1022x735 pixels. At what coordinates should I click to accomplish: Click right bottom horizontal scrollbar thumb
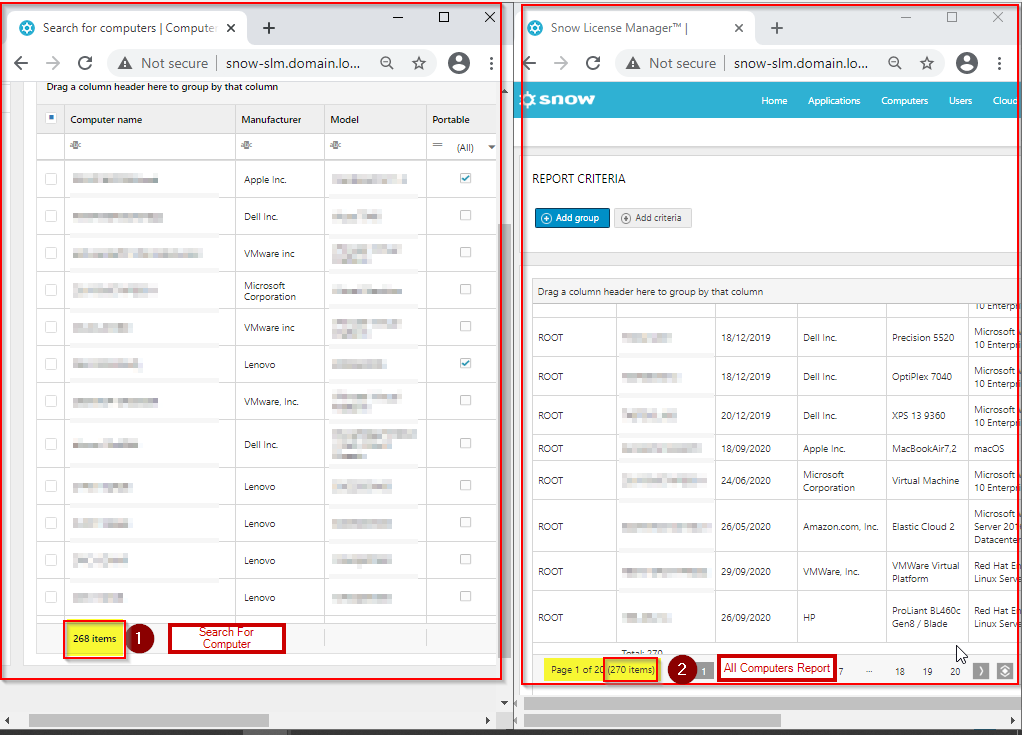[652, 720]
